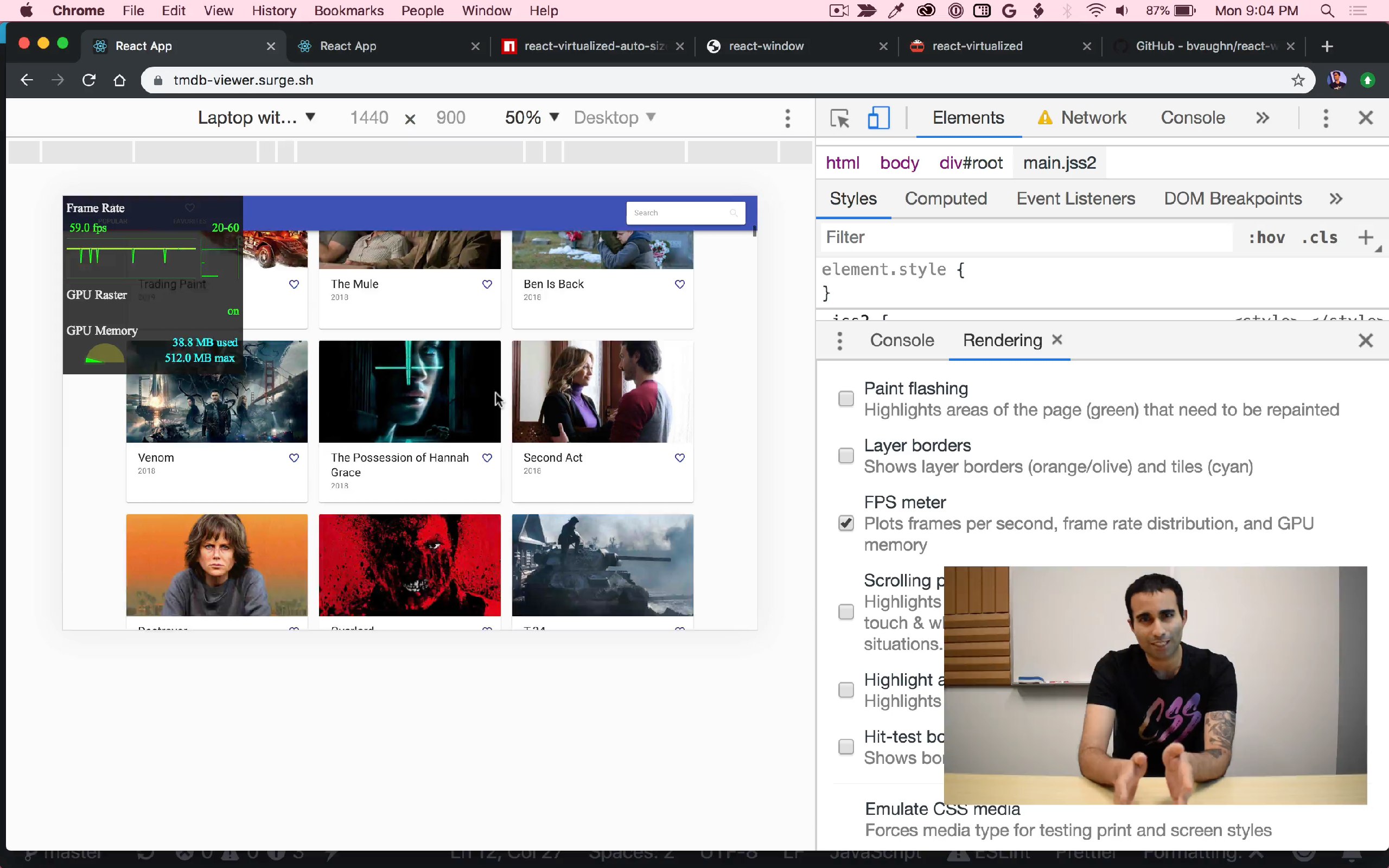Open the new tab plus button

click(x=1327, y=47)
